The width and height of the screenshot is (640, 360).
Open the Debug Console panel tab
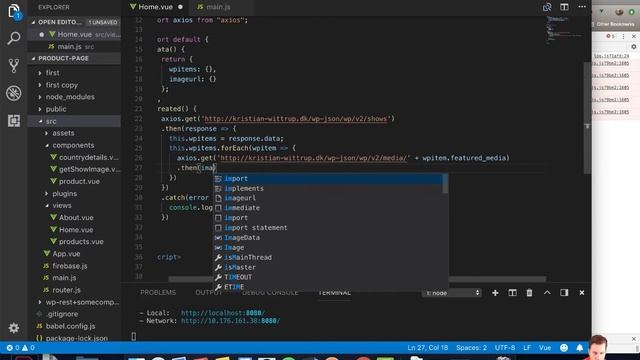point(270,293)
